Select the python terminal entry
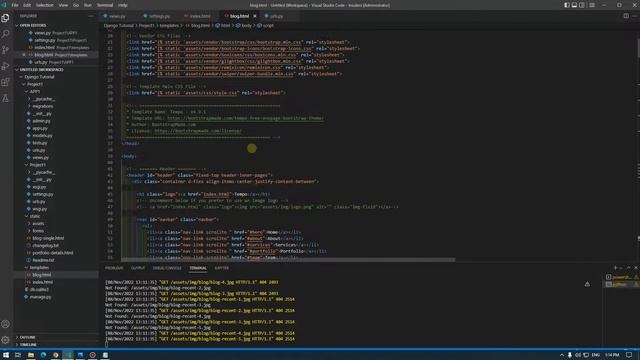The image size is (640, 360). 621,284
